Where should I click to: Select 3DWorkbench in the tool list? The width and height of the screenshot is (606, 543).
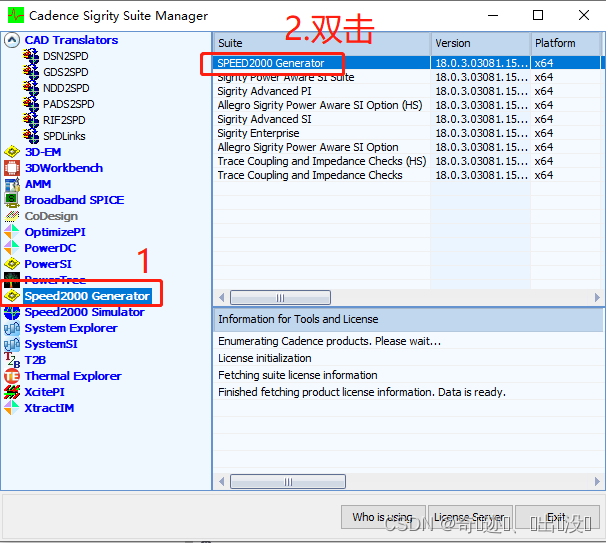pos(64,168)
